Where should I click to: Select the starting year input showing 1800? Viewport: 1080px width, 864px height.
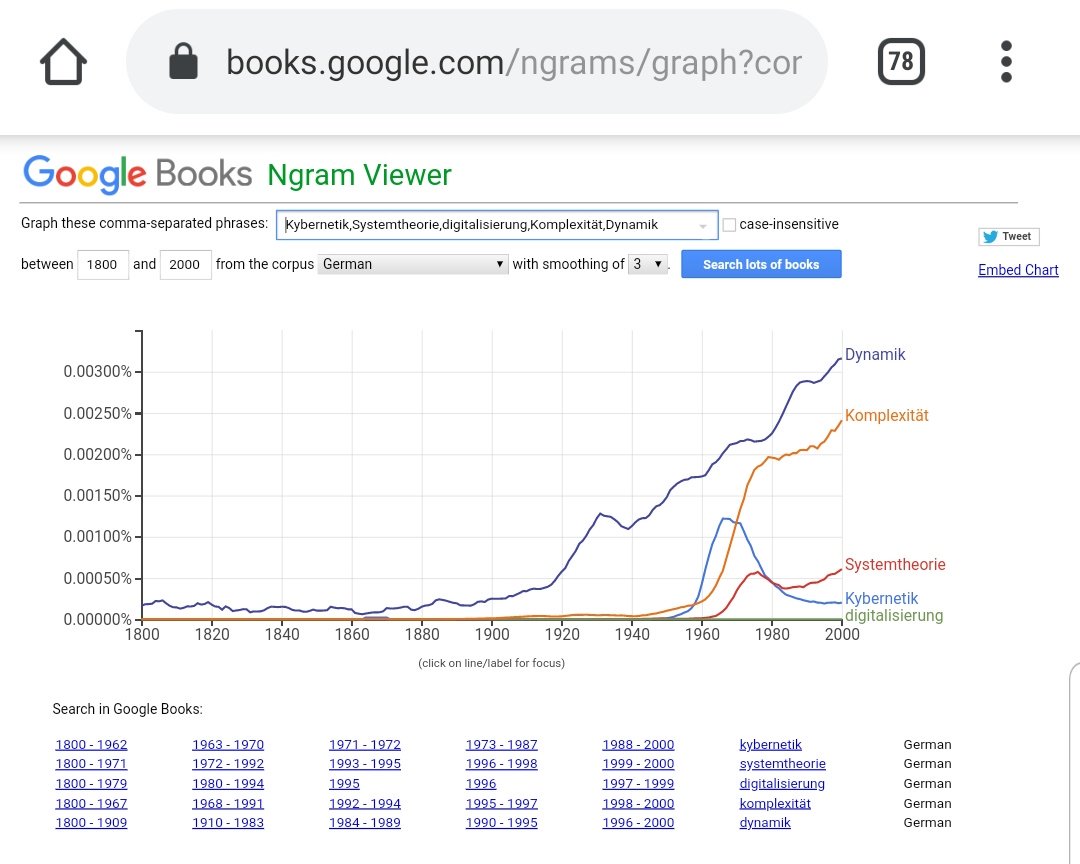pyautogui.click(x=103, y=264)
